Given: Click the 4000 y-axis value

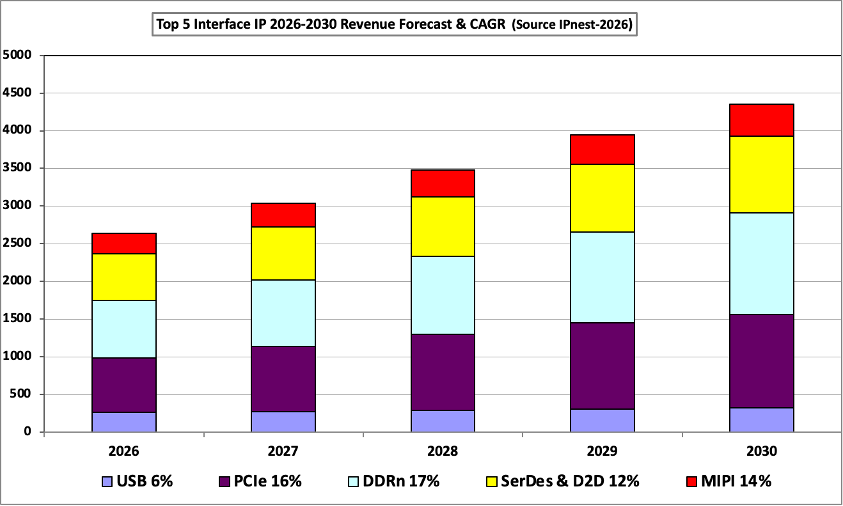Looking at the screenshot, I should point(17,130).
